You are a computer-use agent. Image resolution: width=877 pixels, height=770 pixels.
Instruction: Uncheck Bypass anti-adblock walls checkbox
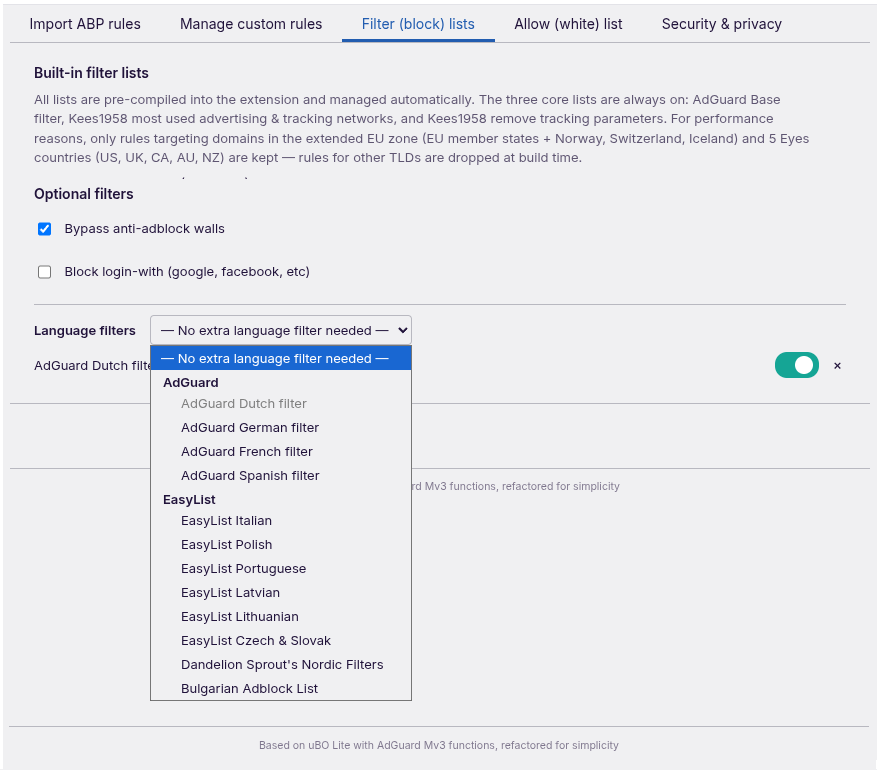[45, 229]
